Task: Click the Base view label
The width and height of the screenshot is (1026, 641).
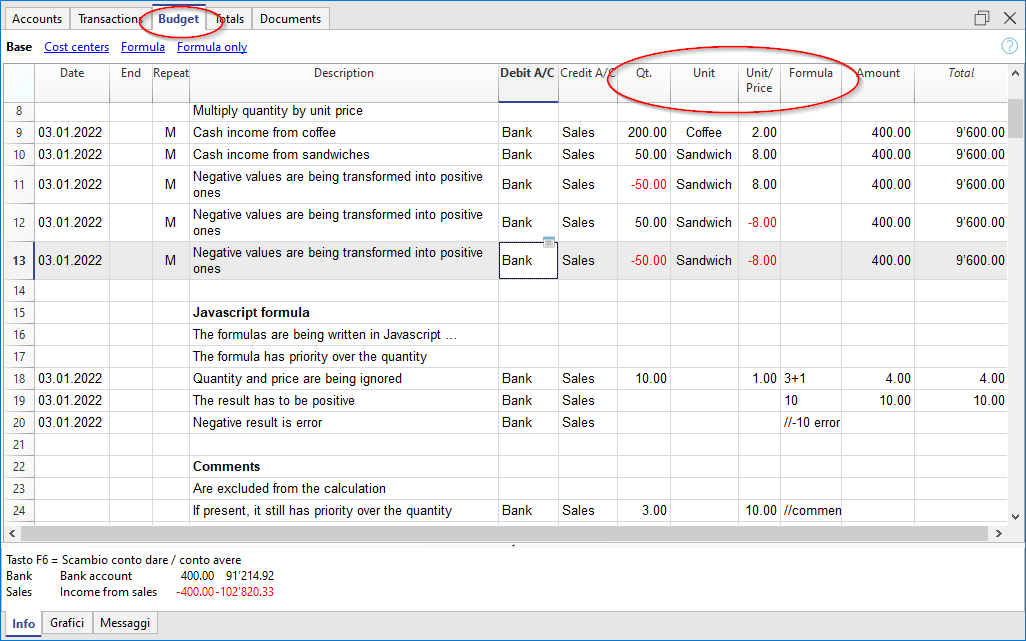Action: (x=18, y=46)
